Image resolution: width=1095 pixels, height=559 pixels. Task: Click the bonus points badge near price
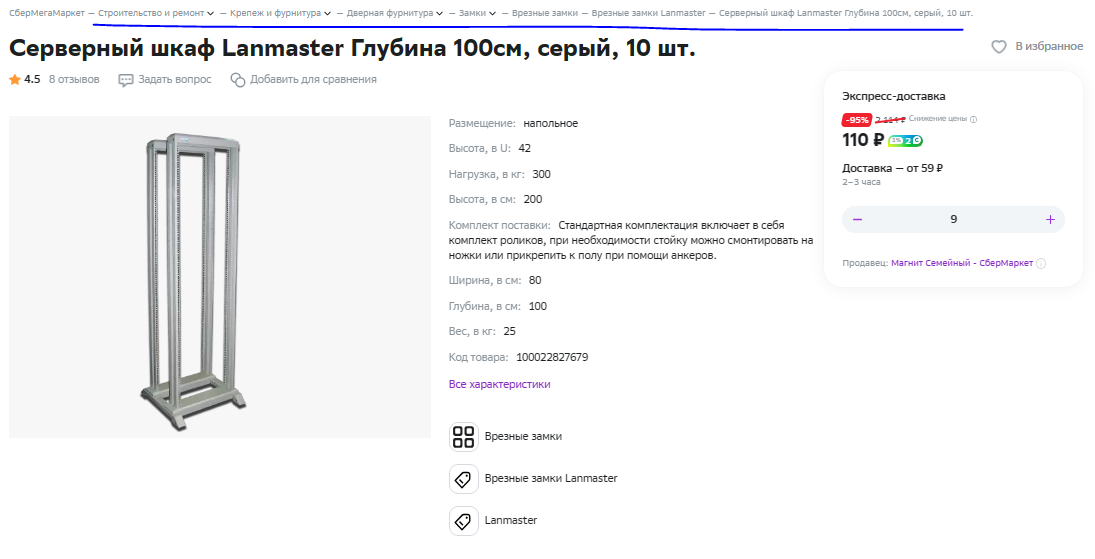pyautogui.click(x=905, y=141)
